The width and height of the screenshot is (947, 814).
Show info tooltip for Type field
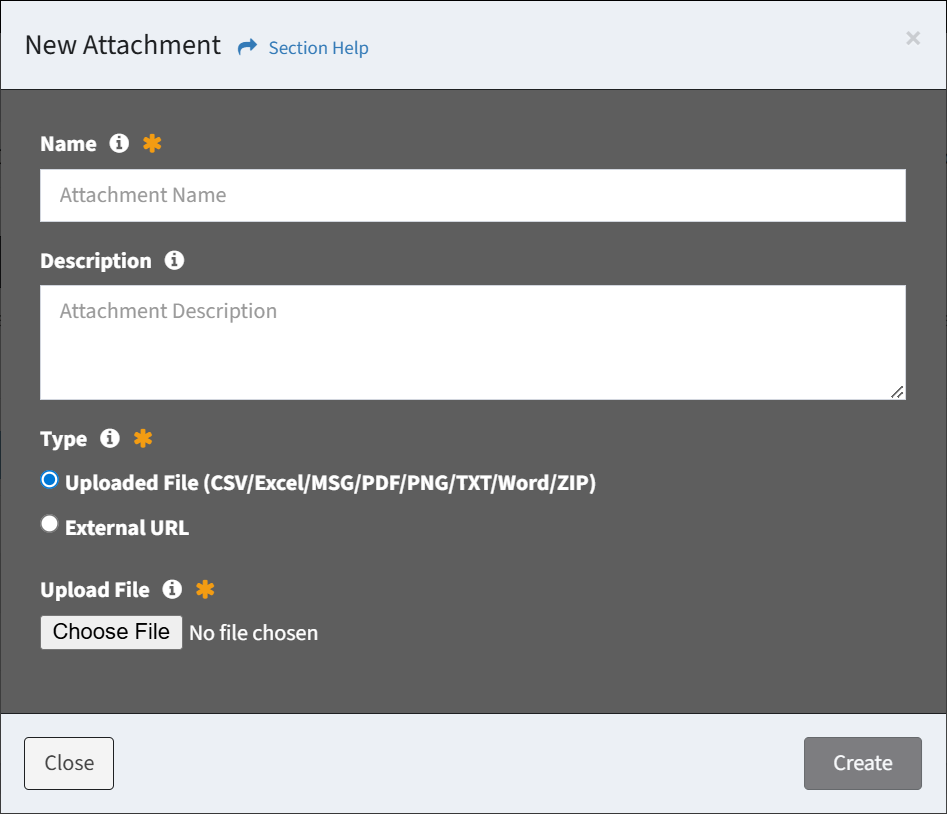[x=110, y=438]
